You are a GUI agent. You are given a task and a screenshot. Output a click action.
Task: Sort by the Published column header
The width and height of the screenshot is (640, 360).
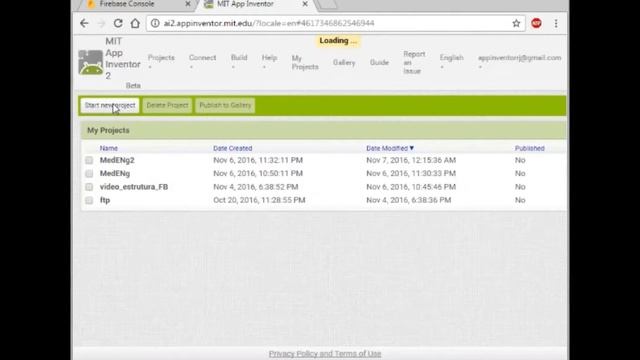529,148
